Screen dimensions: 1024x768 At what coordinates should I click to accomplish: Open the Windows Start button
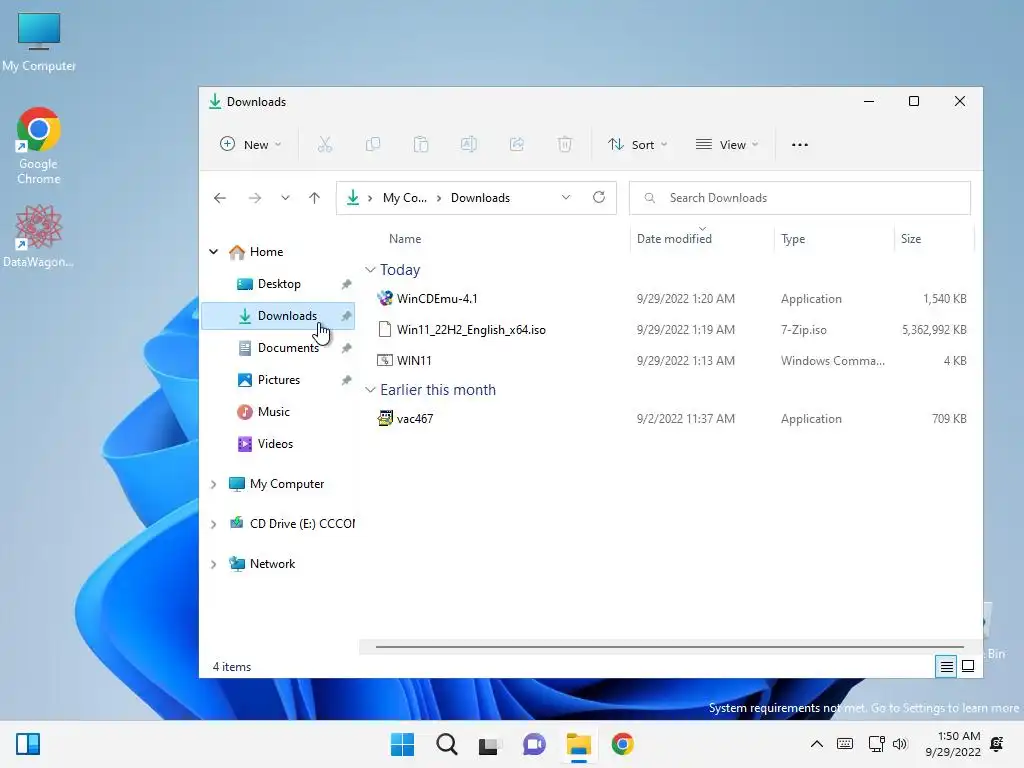[402, 744]
